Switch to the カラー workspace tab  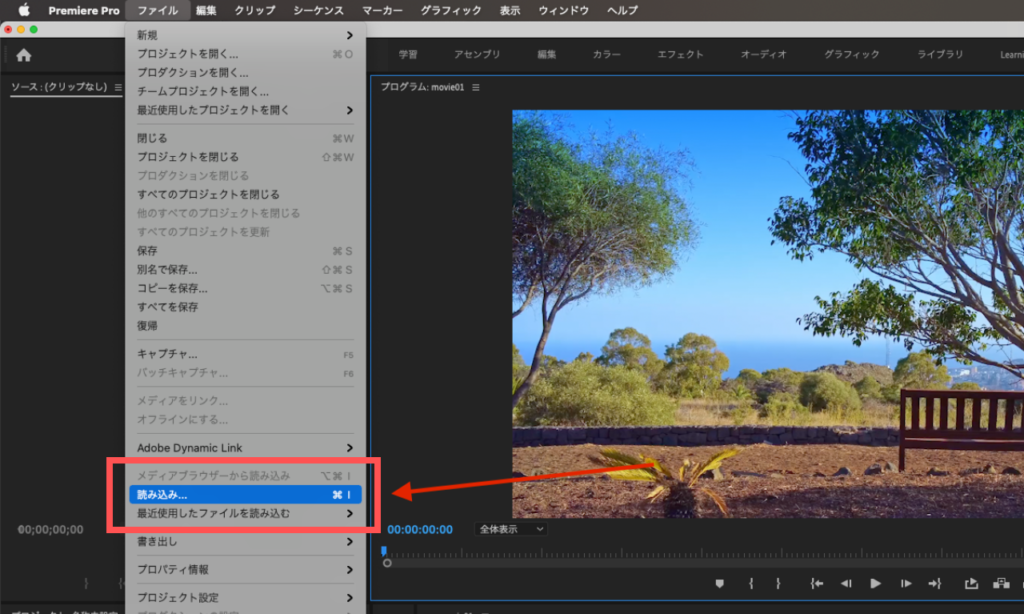607,55
